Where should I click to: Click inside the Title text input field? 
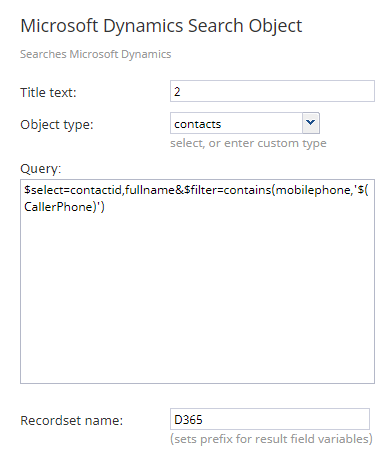pos(272,91)
